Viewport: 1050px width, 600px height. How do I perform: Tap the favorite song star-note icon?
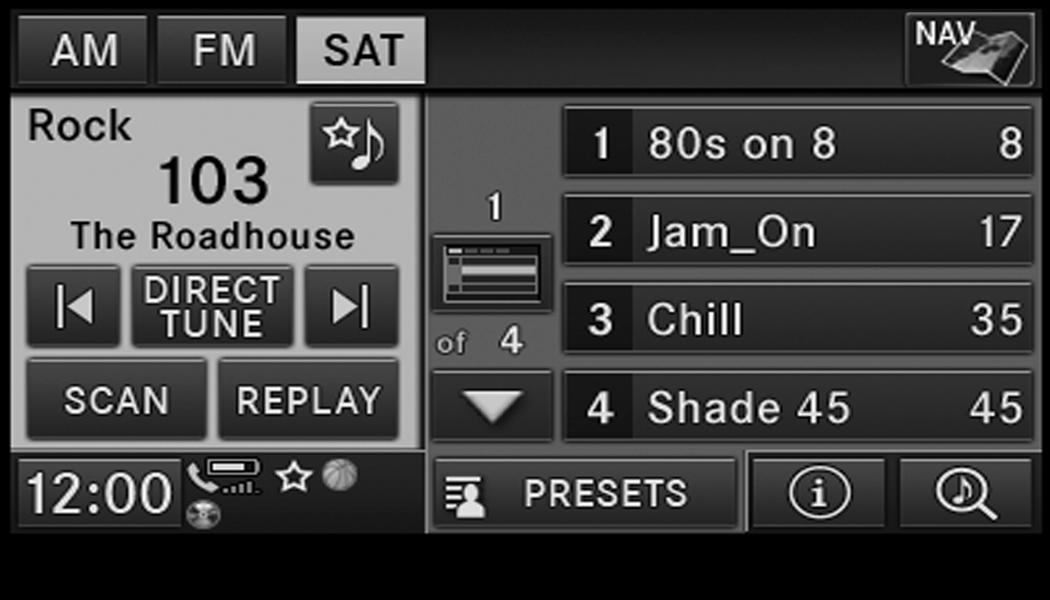(354, 144)
